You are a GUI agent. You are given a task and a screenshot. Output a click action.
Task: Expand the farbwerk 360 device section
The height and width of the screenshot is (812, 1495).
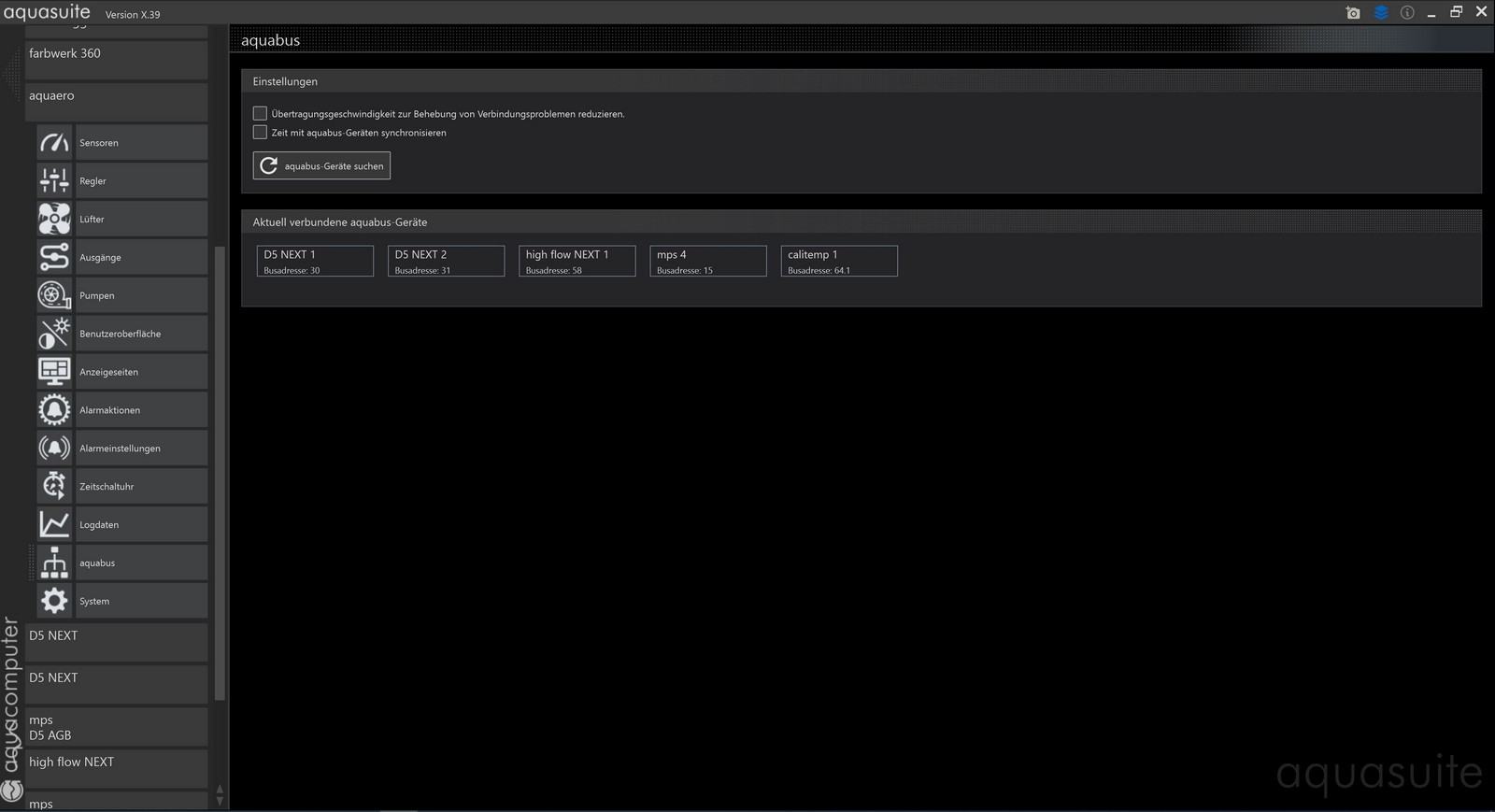pyautogui.click(x=116, y=60)
